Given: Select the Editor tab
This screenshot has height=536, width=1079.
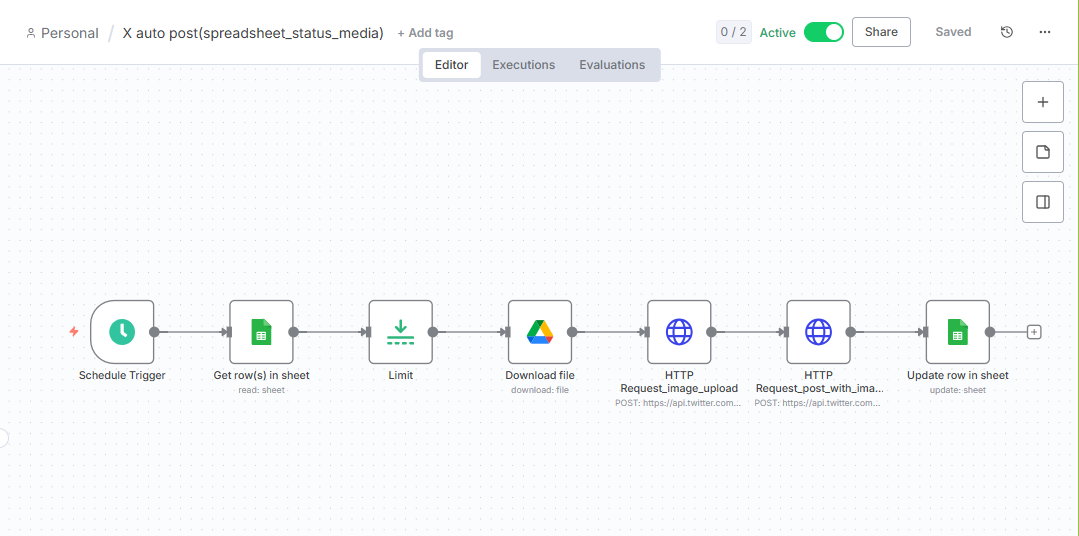Looking at the screenshot, I should click(x=452, y=65).
